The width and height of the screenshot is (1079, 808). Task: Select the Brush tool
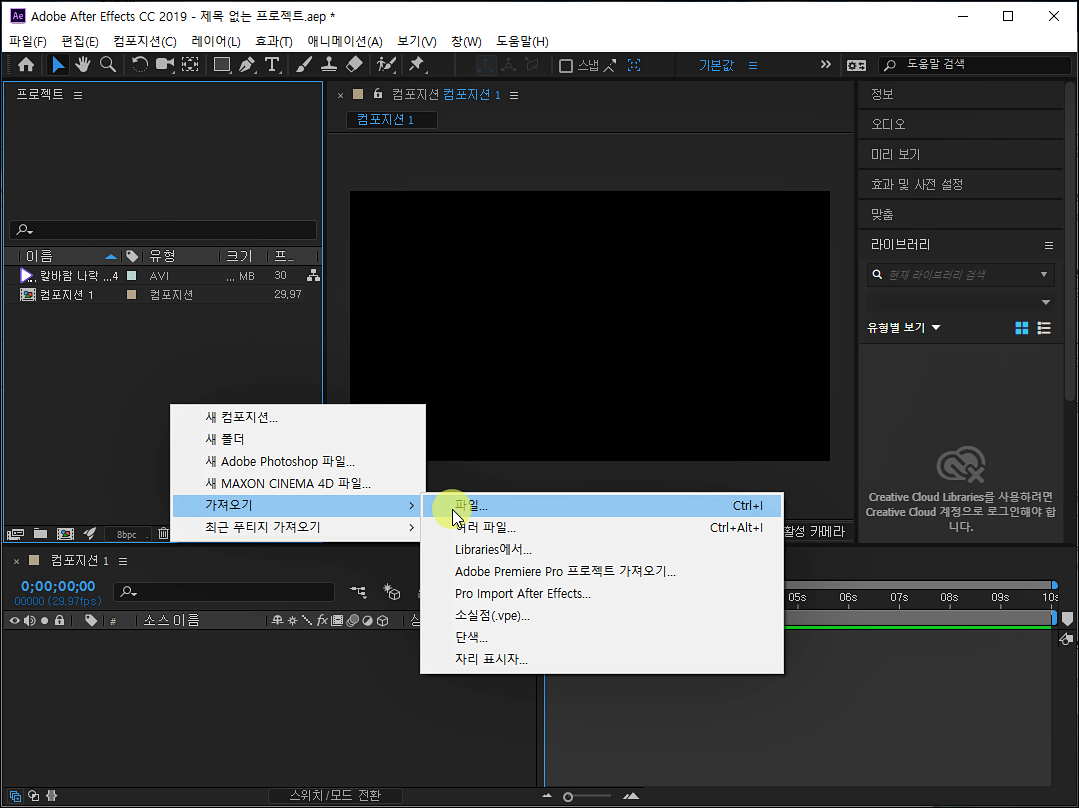tap(304, 65)
